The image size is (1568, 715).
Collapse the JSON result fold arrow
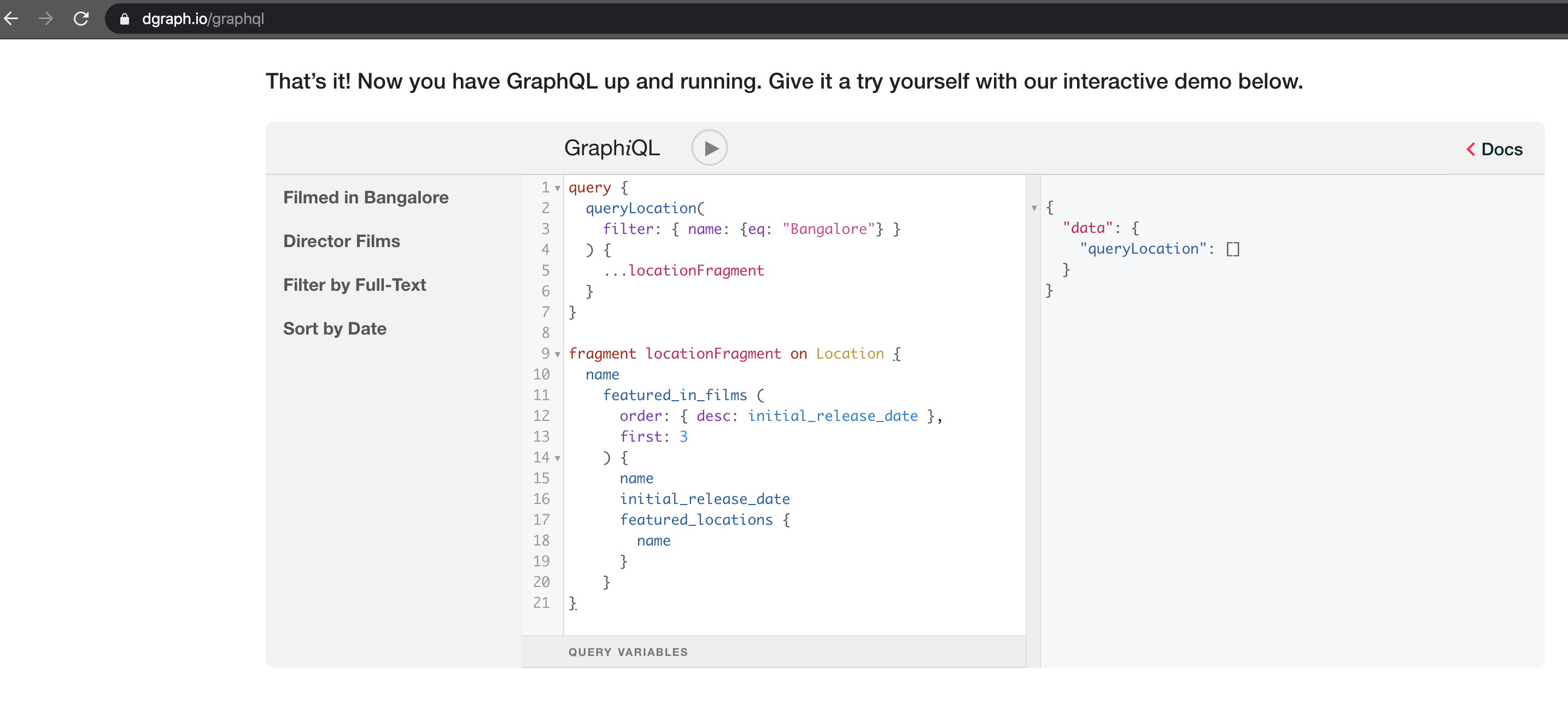(x=1034, y=208)
